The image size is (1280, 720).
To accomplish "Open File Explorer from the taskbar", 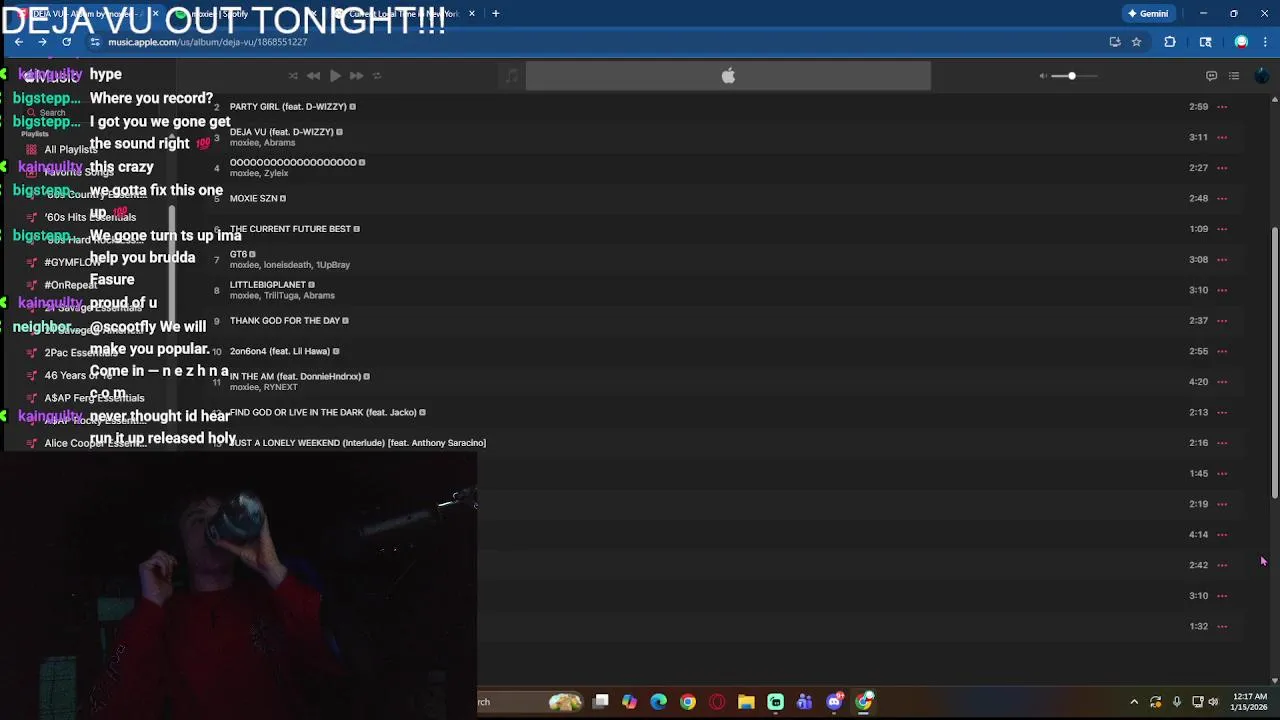I will tap(746, 702).
